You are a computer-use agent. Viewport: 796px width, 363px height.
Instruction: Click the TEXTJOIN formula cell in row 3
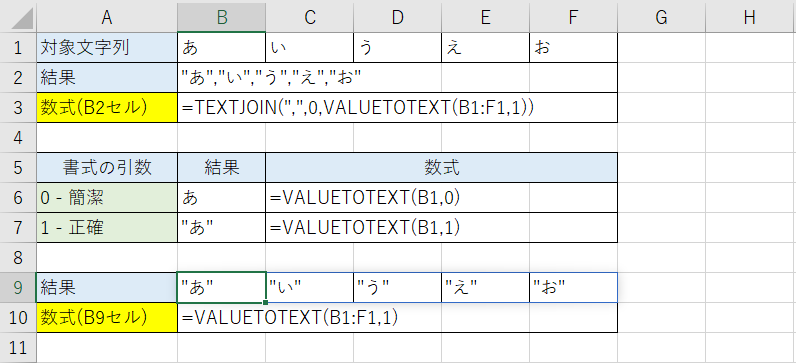click(x=397, y=108)
